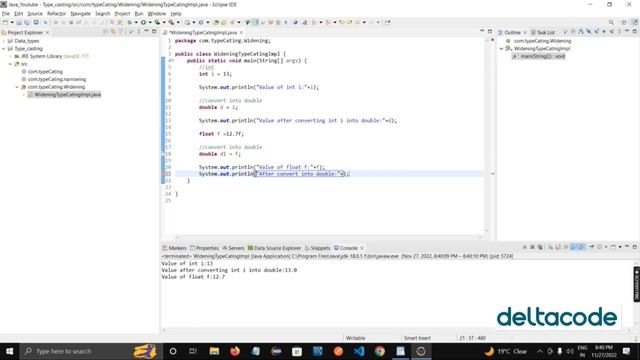
Task: Save the current file with Save icon
Action: point(19,22)
